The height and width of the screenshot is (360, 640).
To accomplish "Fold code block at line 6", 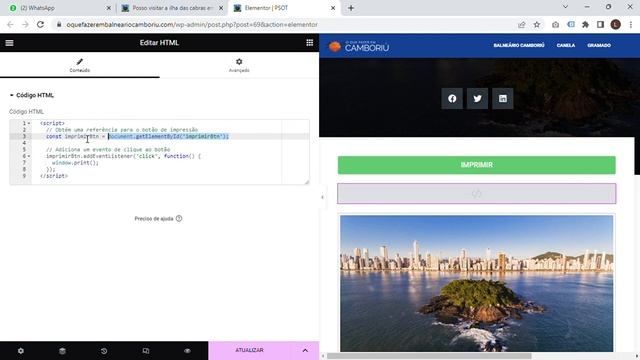I will click(29, 156).
